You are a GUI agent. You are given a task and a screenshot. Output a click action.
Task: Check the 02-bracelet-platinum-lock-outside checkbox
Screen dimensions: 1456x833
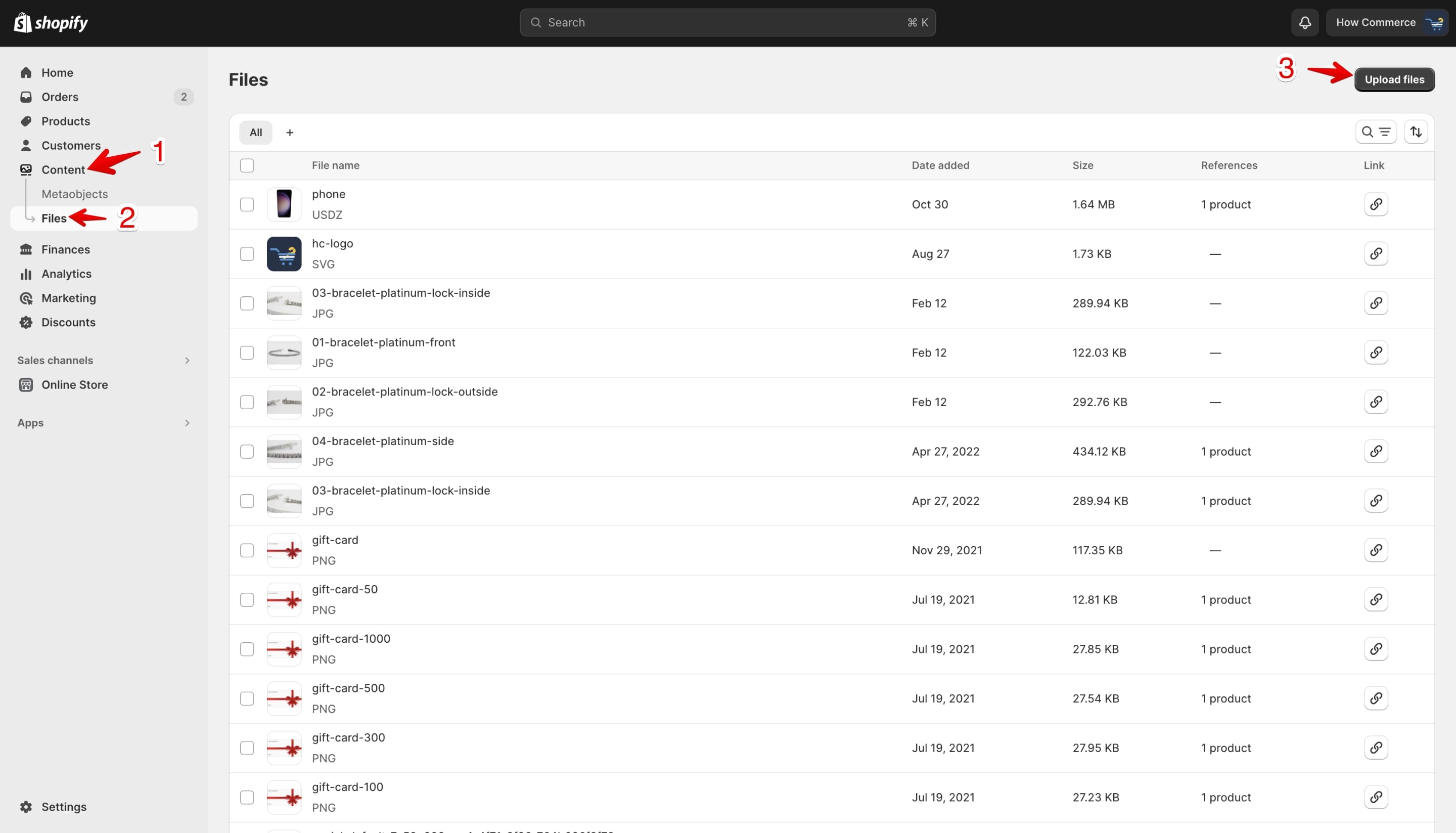[247, 402]
